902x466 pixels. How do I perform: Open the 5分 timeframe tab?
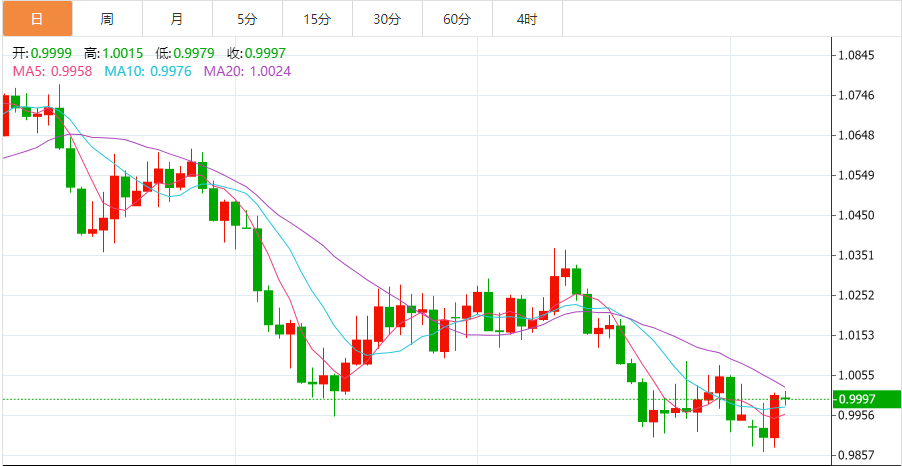pyautogui.click(x=247, y=19)
